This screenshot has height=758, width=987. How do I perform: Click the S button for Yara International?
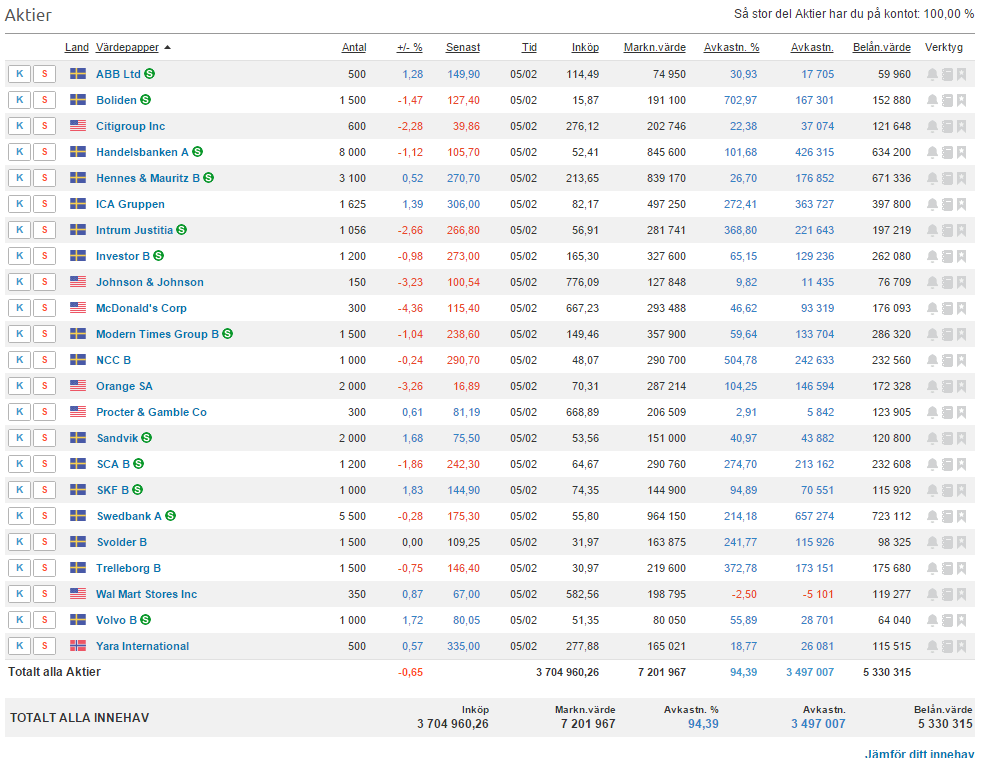(x=45, y=646)
